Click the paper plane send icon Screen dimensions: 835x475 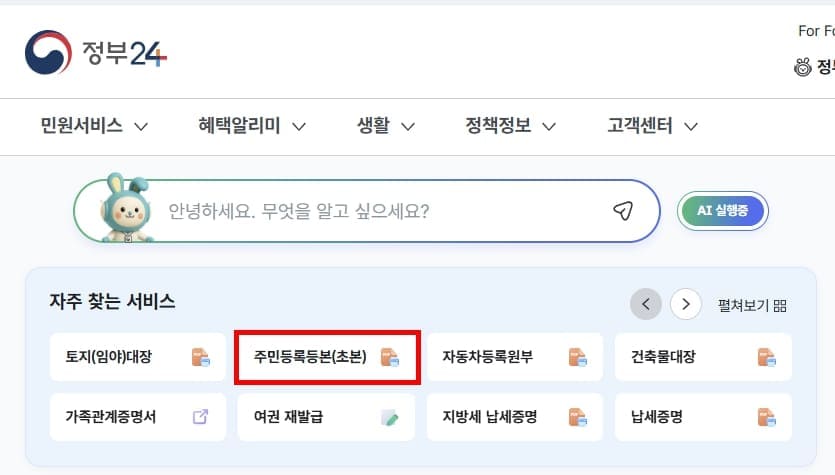coord(623,211)
